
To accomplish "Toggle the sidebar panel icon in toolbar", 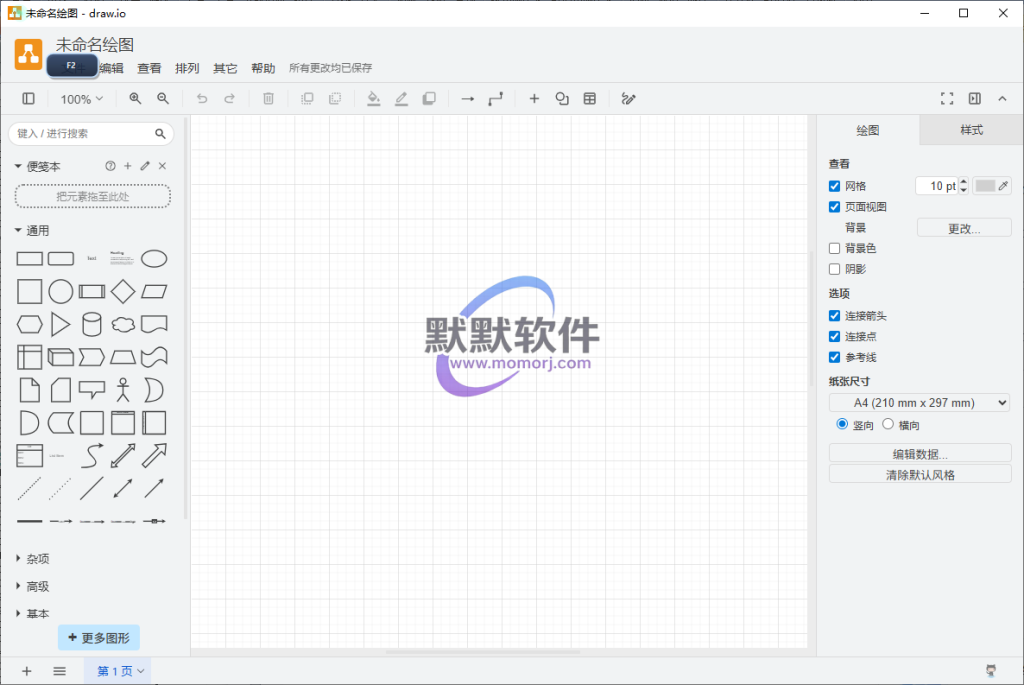I will point(28,99).
